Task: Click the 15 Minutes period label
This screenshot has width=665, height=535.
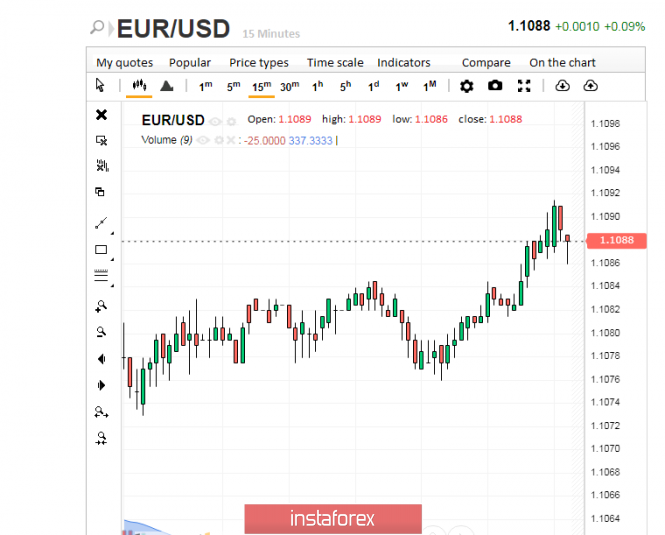Action: [271, 34]
